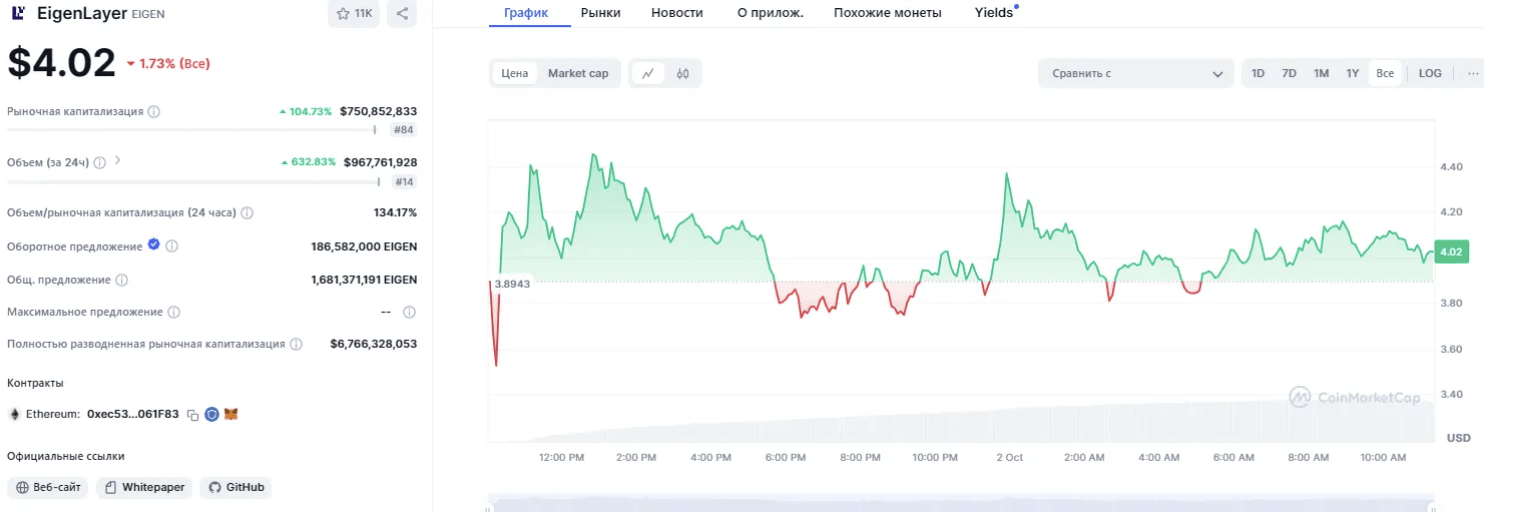Open the chart more options ellipsis
This screenshot has width=1514, height=512.
coord(1473,73)
